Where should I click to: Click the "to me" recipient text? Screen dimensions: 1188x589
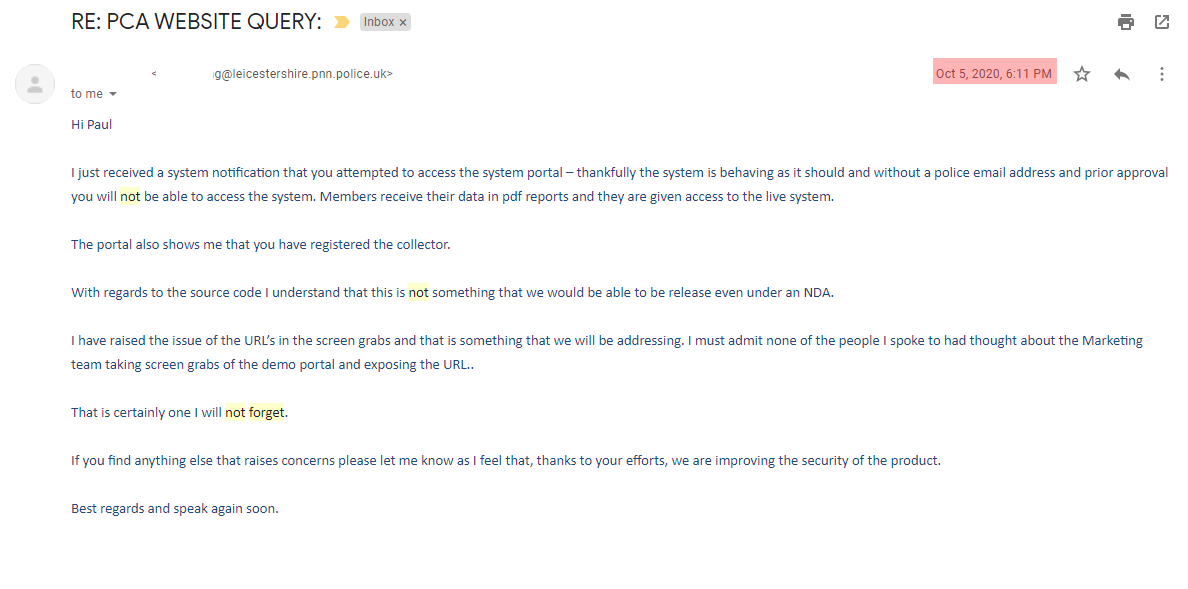(x=87, y=94)
